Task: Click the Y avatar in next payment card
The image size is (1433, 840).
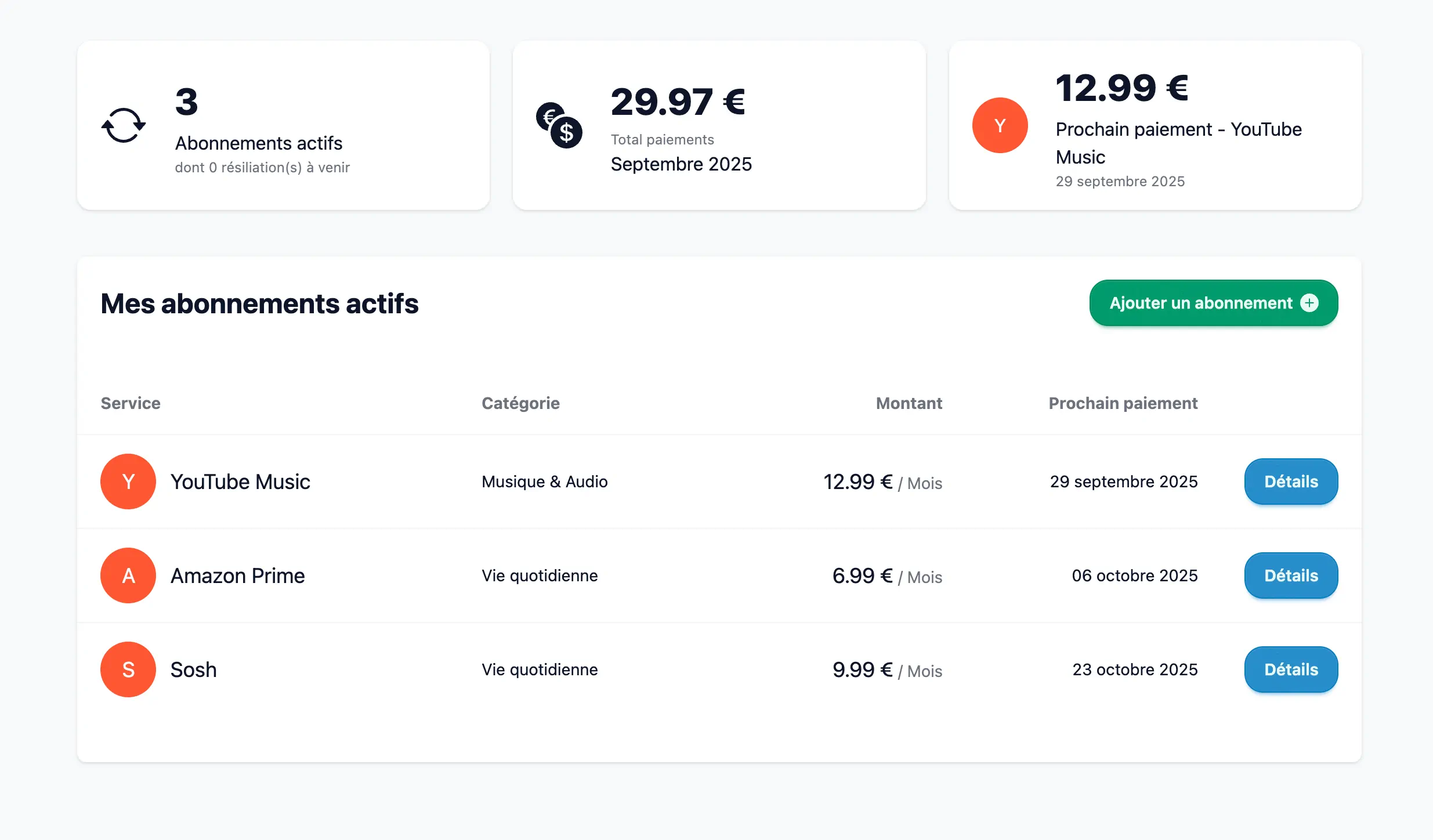Action: coord(1000,125)
